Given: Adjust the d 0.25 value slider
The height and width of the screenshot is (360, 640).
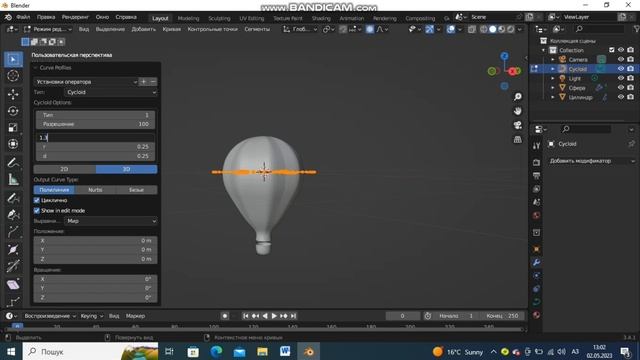Looking at the screenshot, I should coord(95,156).
